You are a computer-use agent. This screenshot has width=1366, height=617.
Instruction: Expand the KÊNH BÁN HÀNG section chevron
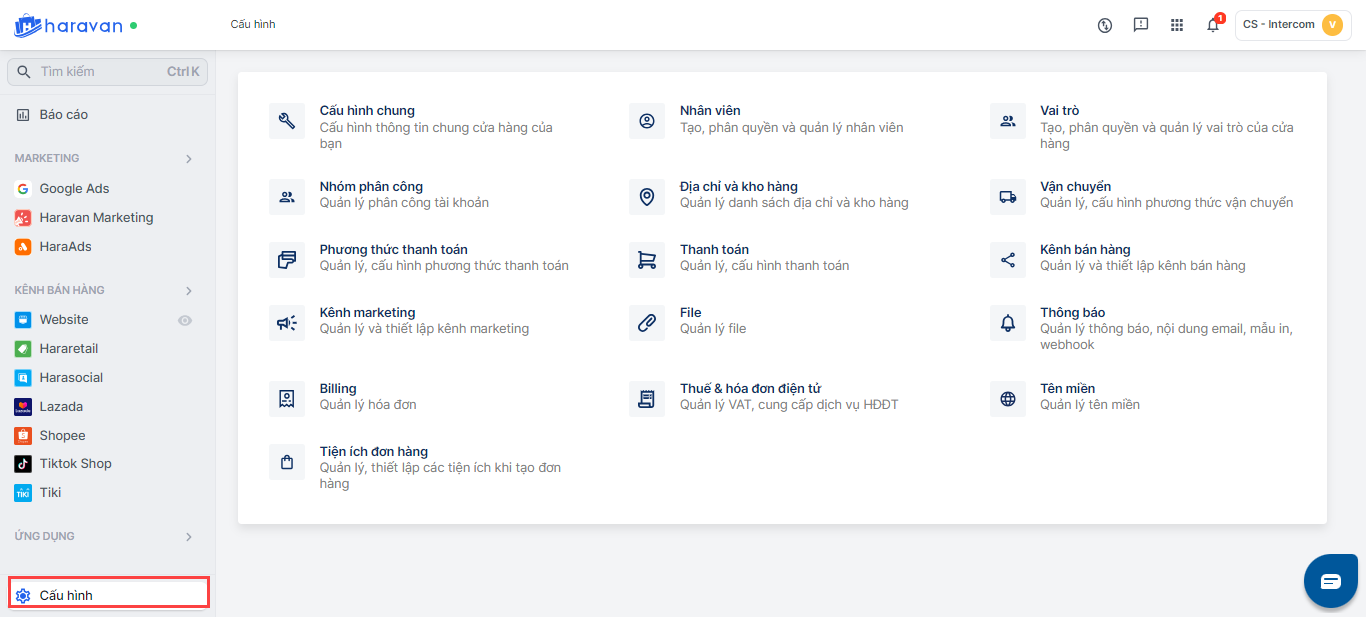pos(189,291)
